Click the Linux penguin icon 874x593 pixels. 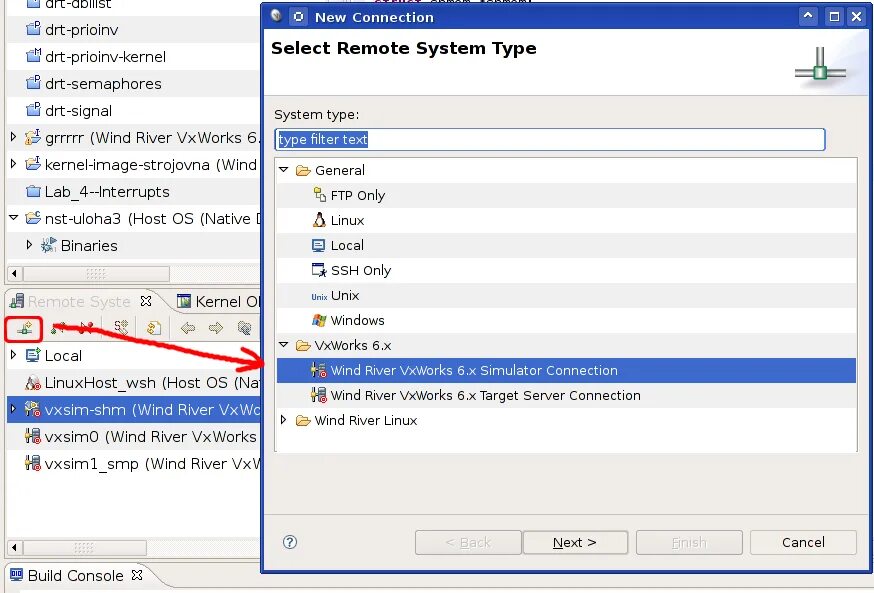(319, 220)
